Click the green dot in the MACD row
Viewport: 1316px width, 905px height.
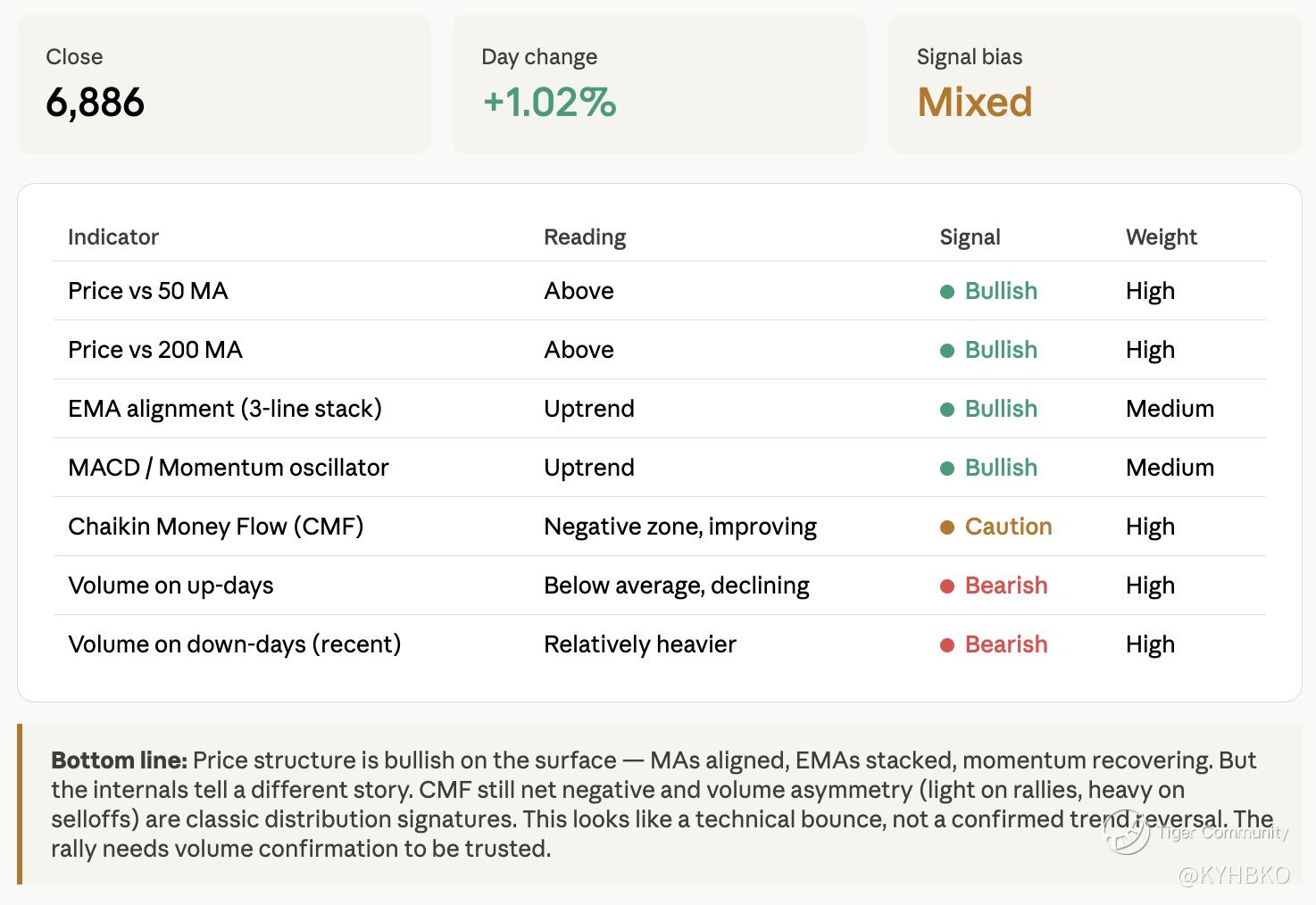coord(947,469)
